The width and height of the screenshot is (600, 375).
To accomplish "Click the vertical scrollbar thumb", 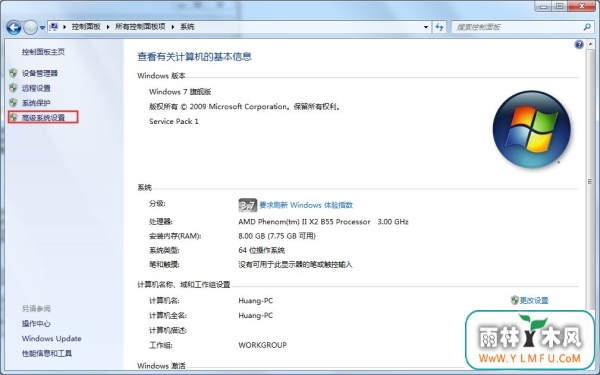I will [x=590, y=181].
